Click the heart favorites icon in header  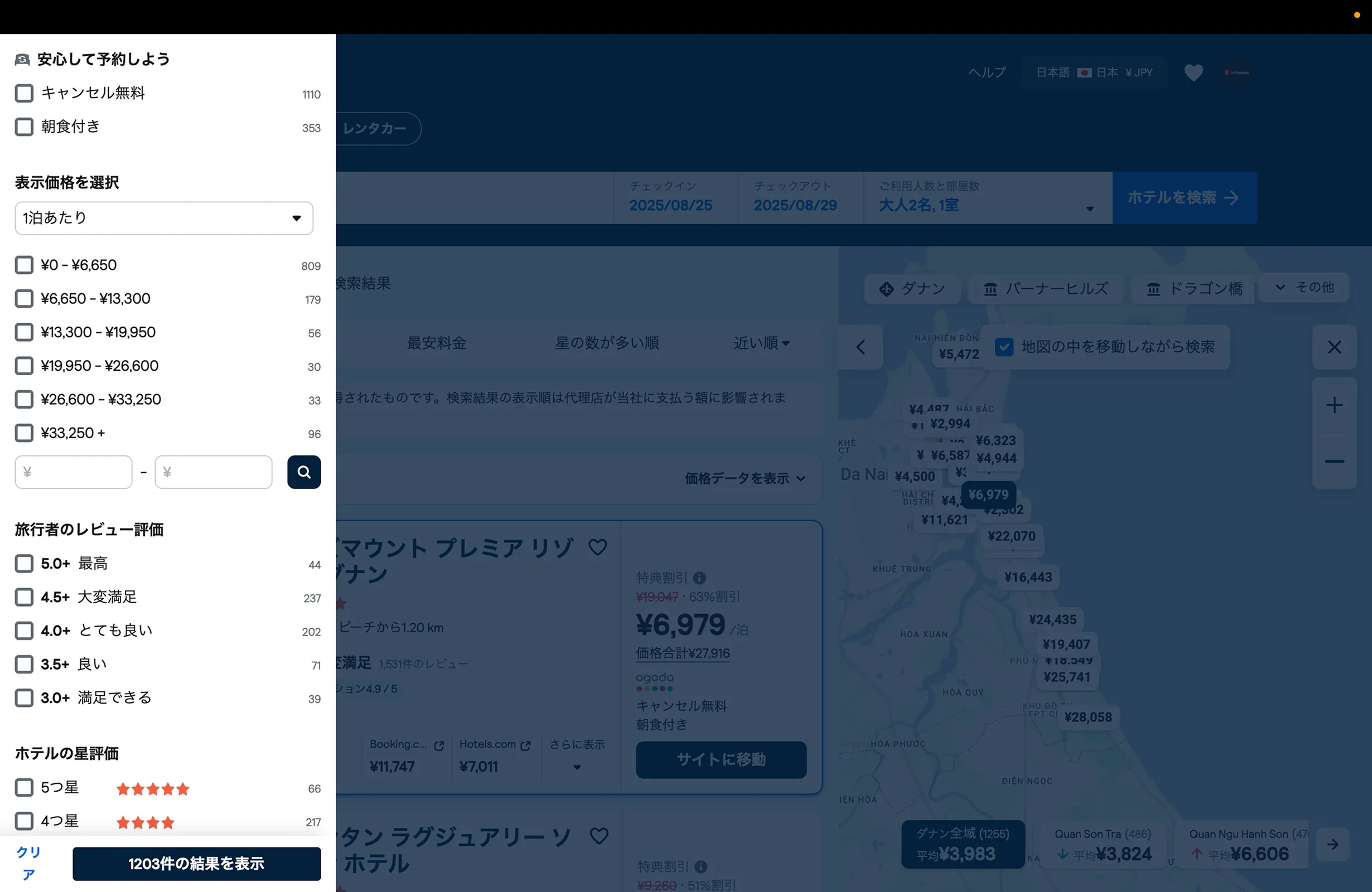(x=1194, y=72)
